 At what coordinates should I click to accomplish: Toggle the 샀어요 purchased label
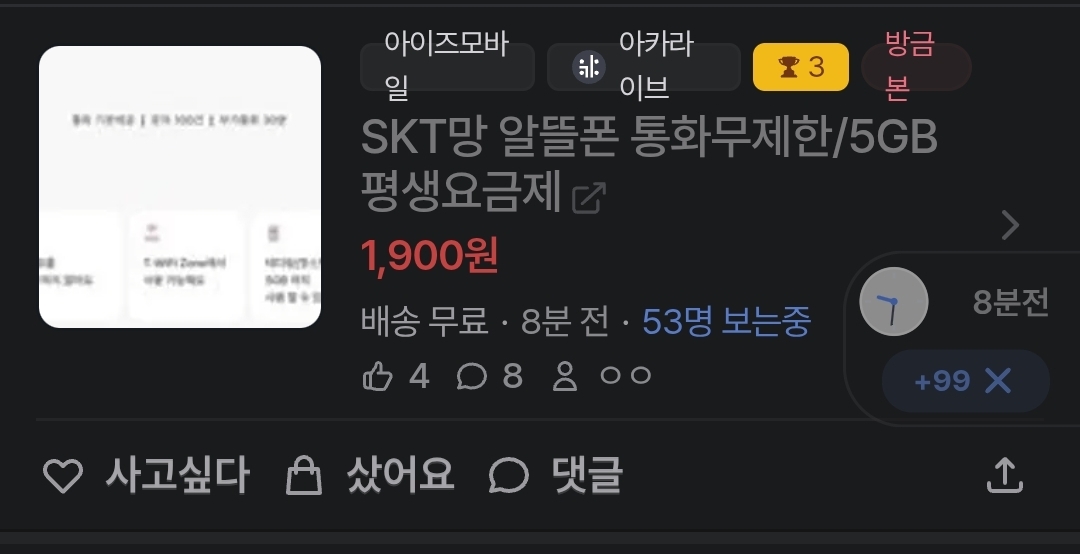(399, 475)
